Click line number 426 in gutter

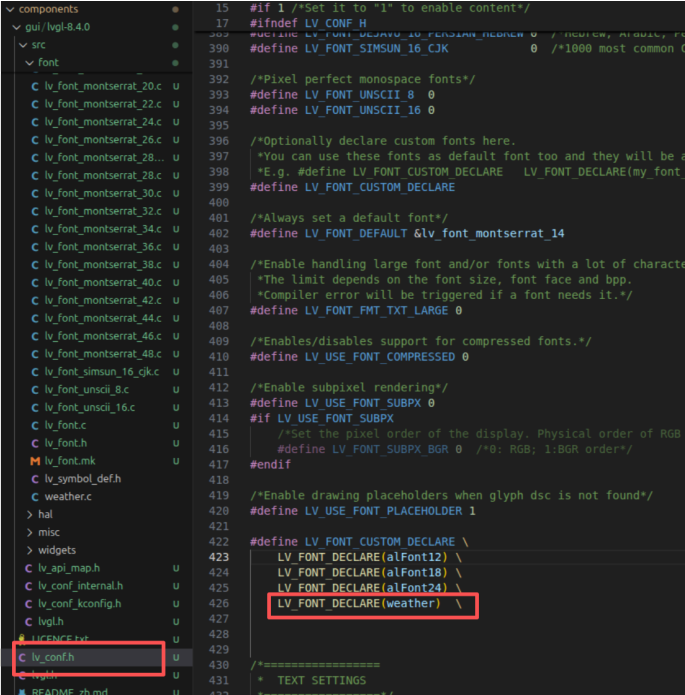pyautogui.click(x=219, y=603)
